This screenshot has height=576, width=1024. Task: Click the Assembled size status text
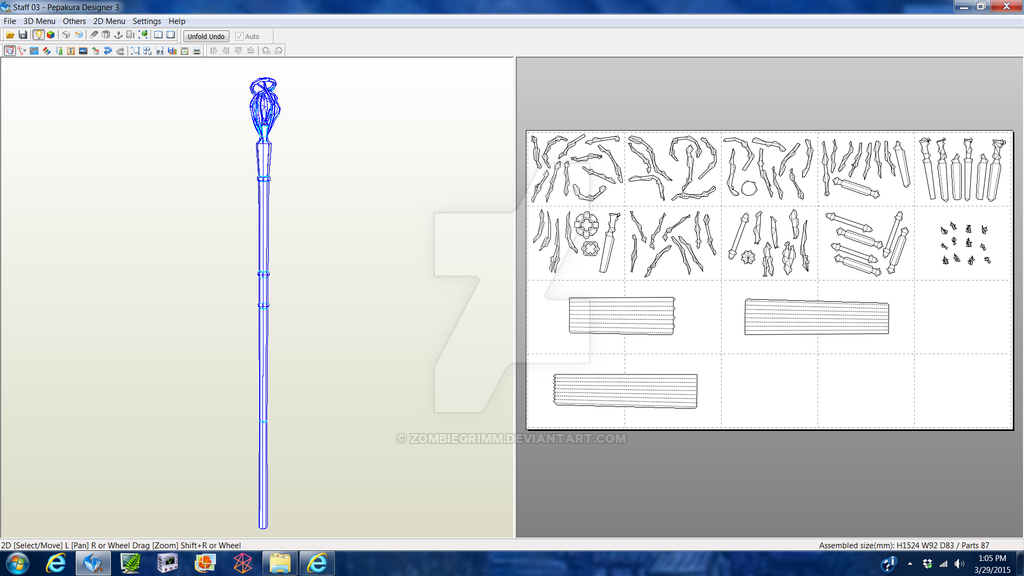click(x=904, y=545)
